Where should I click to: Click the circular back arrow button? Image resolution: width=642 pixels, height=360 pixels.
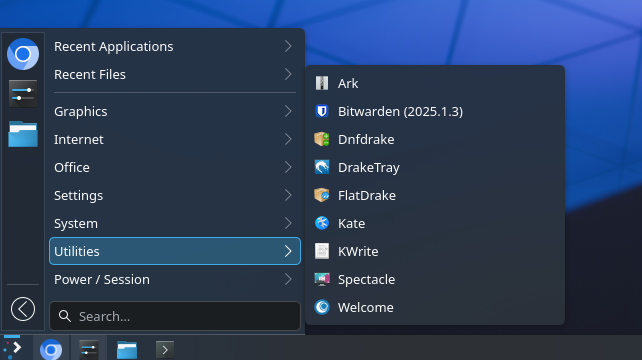[23, 309]
